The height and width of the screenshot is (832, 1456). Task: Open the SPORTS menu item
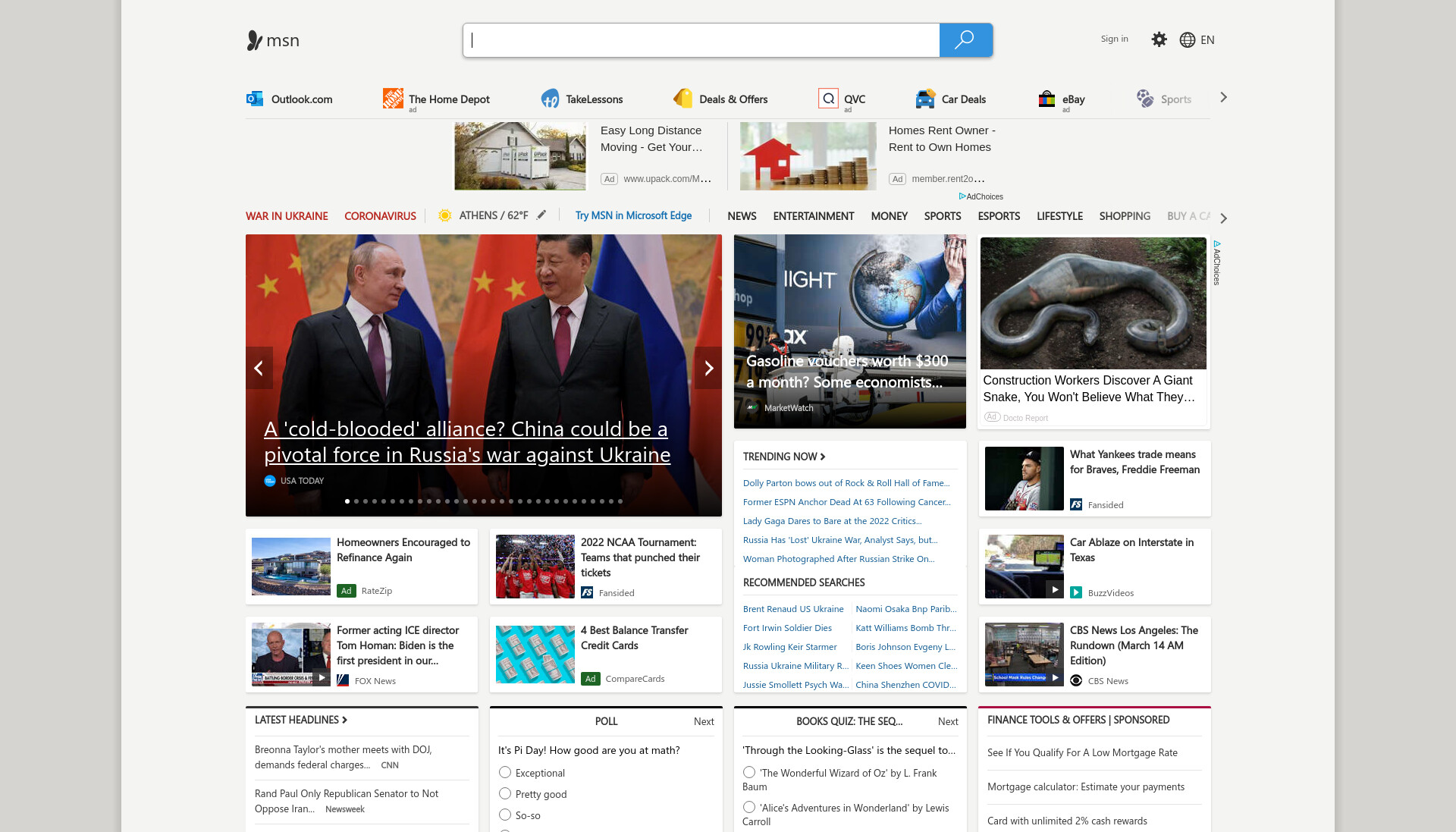[943, 216]
